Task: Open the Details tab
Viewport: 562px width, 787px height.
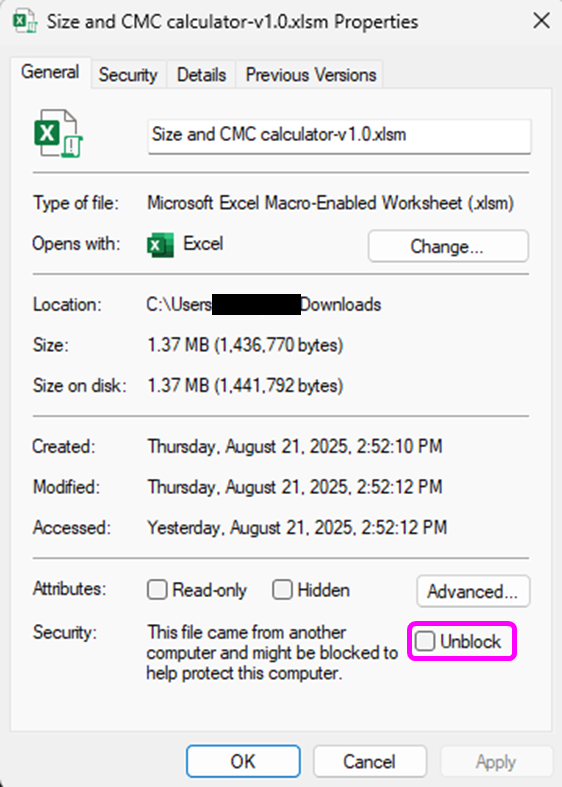Action: (201, 75)
